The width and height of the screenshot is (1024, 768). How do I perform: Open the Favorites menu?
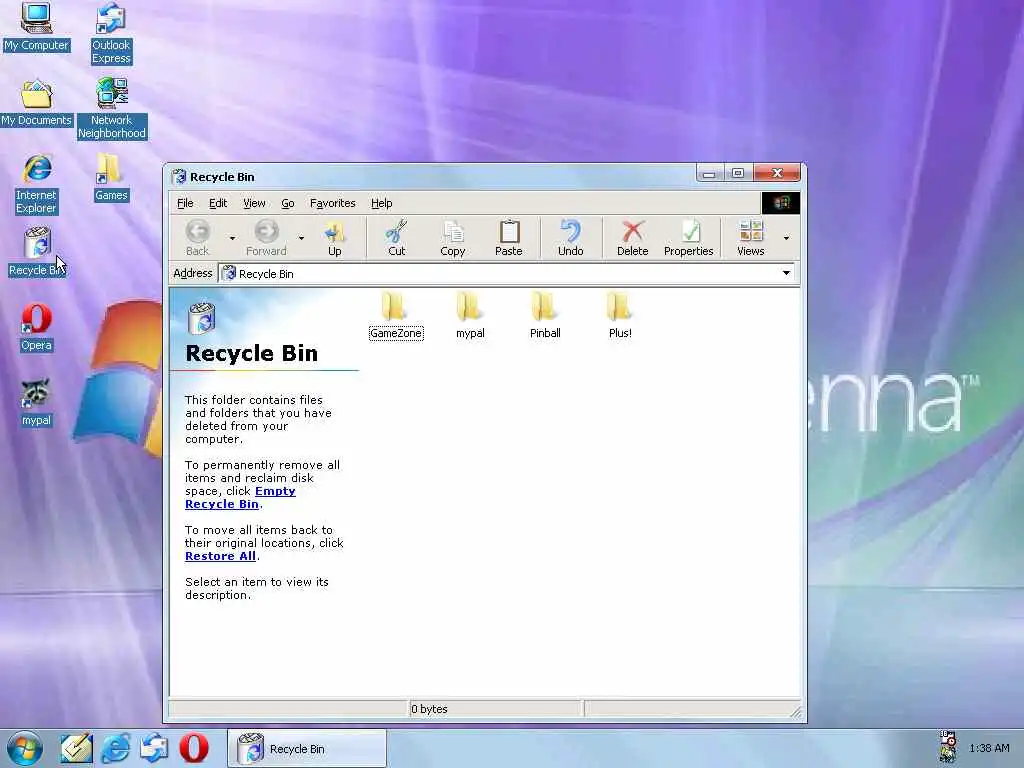tap(332, 203)
